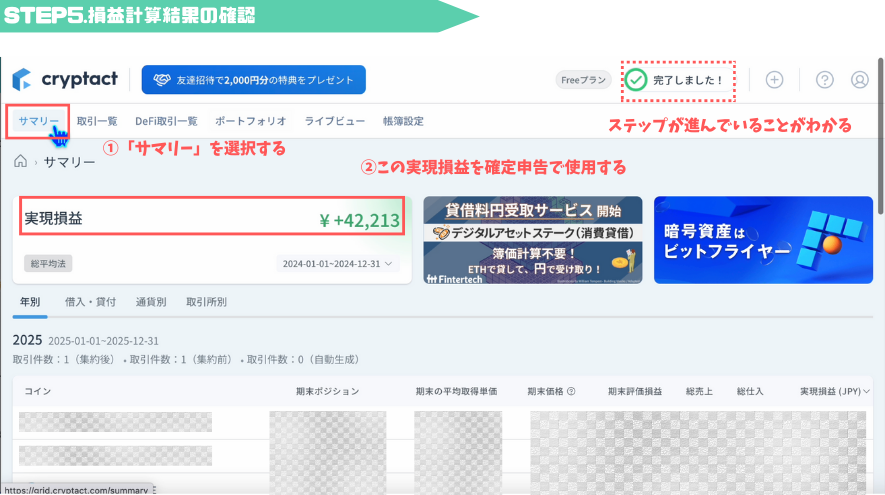Screen dimensions: 885x495
Task: Open the サマリー tab
Action: [39, 121]
